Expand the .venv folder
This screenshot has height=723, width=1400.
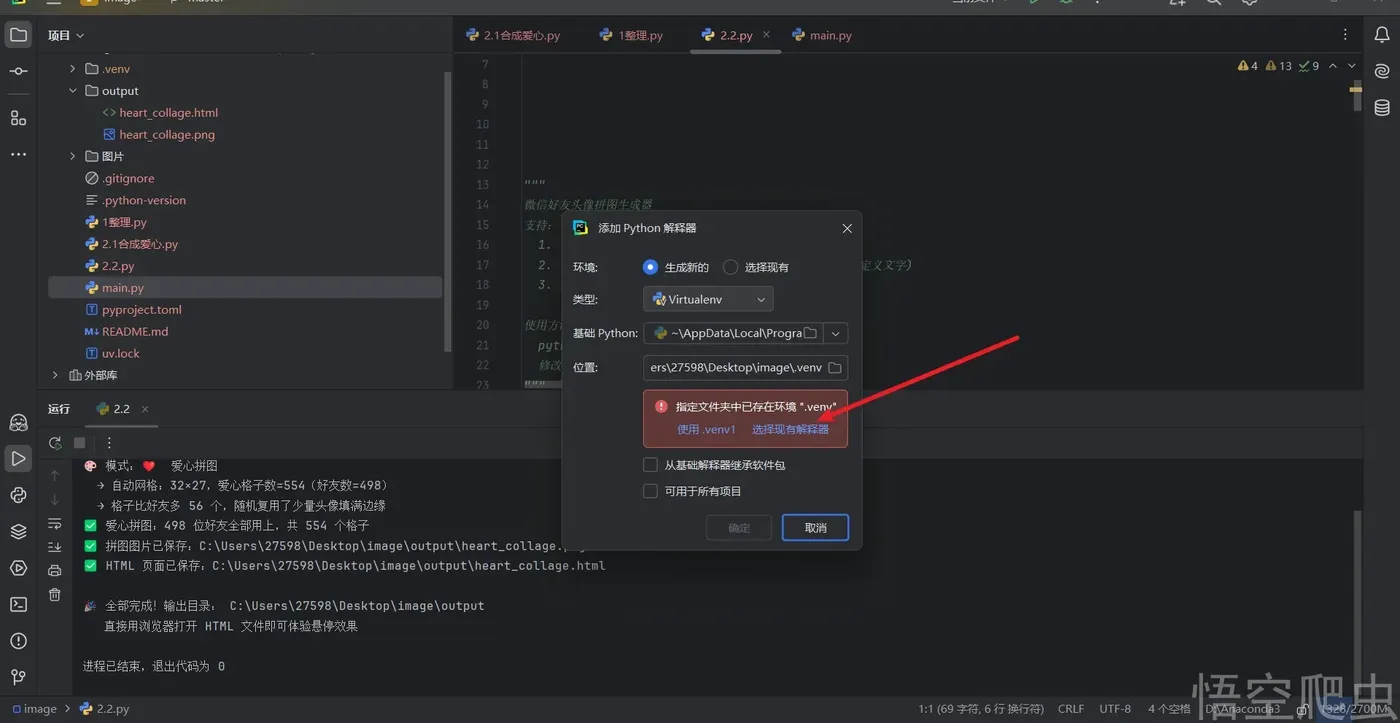click(72, 69)
